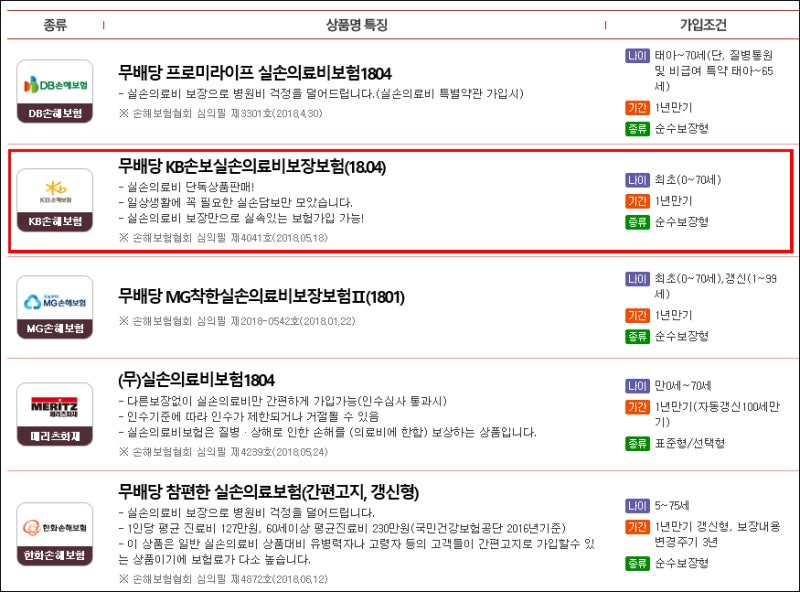Image resolution: width=800 pixels, height=592 pixels.
Task: Open 무배당 KB손보실손의료비보장보험(18.04) product
Action: coord(252,166)
